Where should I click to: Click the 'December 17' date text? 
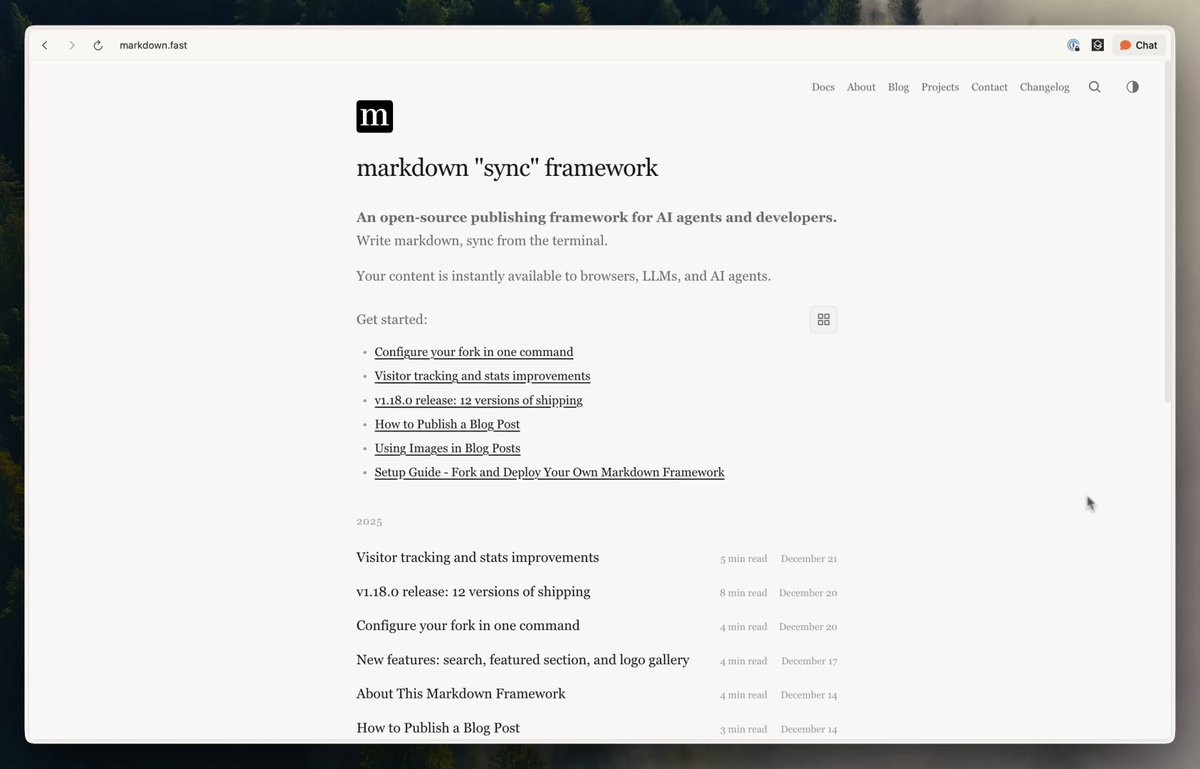(809, 661)
